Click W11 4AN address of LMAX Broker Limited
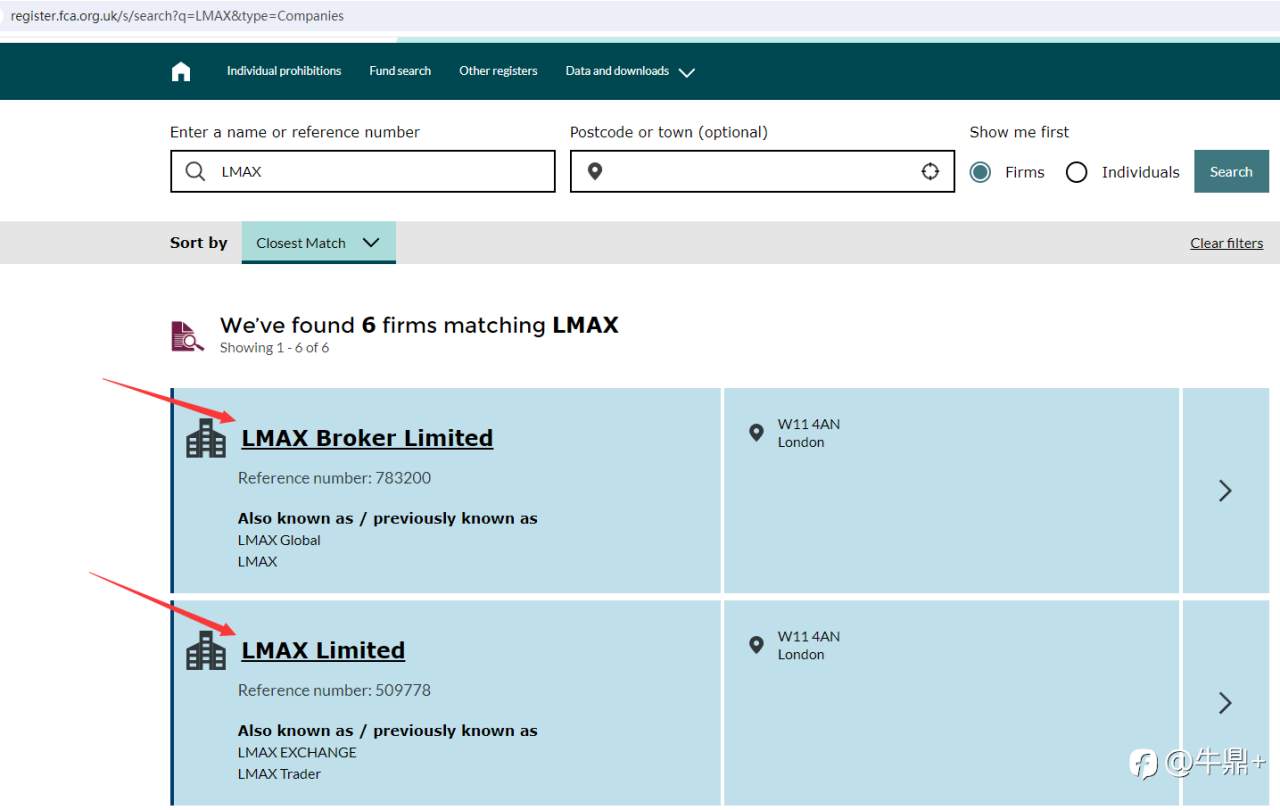This screenshot has height=810, width=1280. pos(808,424)
